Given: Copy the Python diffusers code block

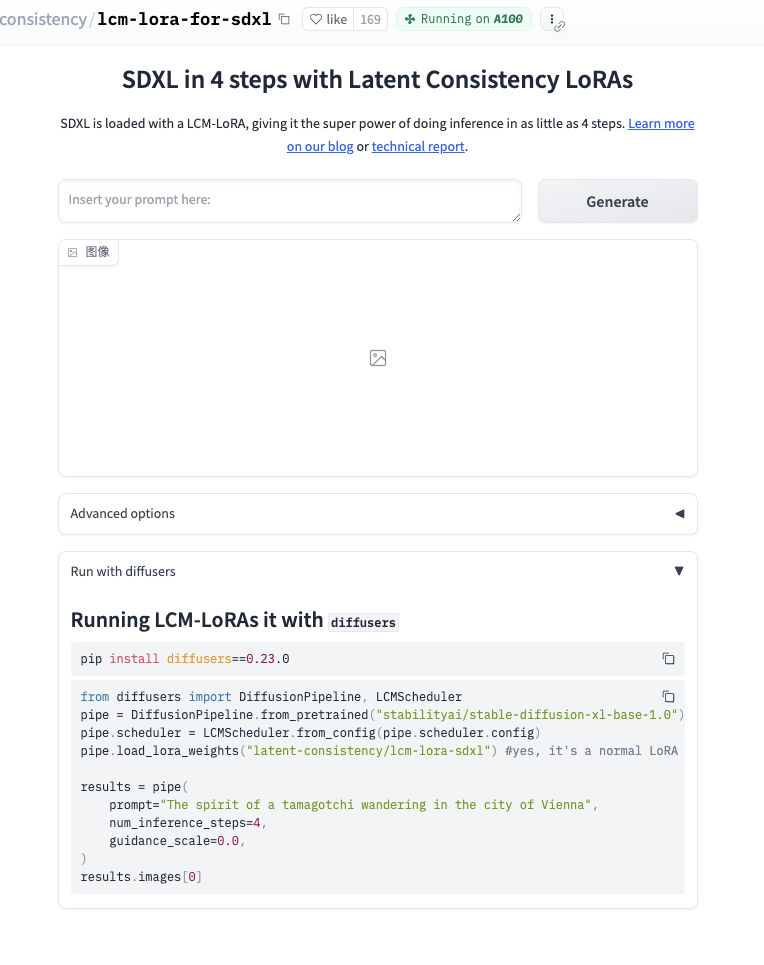Looking at the screenshot, I should pyautogui.click(x=668, y=697).
